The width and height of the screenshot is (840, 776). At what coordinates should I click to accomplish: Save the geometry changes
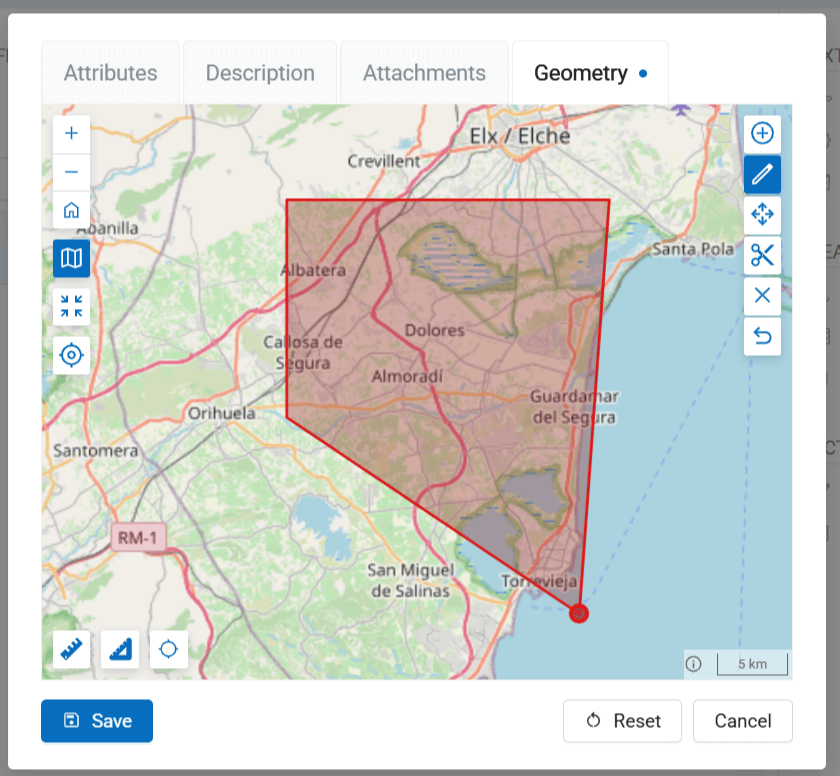[97, 721]
